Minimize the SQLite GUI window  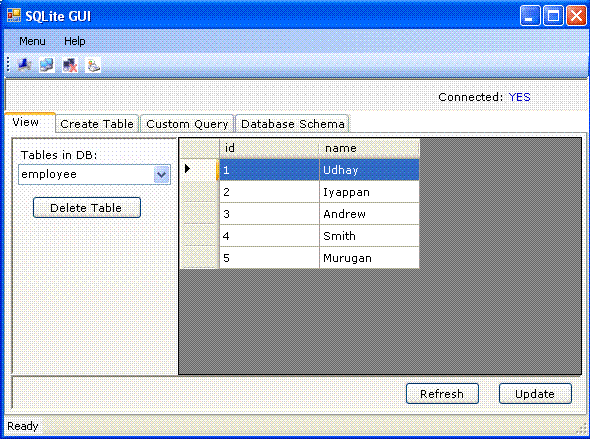click(530, 16)
